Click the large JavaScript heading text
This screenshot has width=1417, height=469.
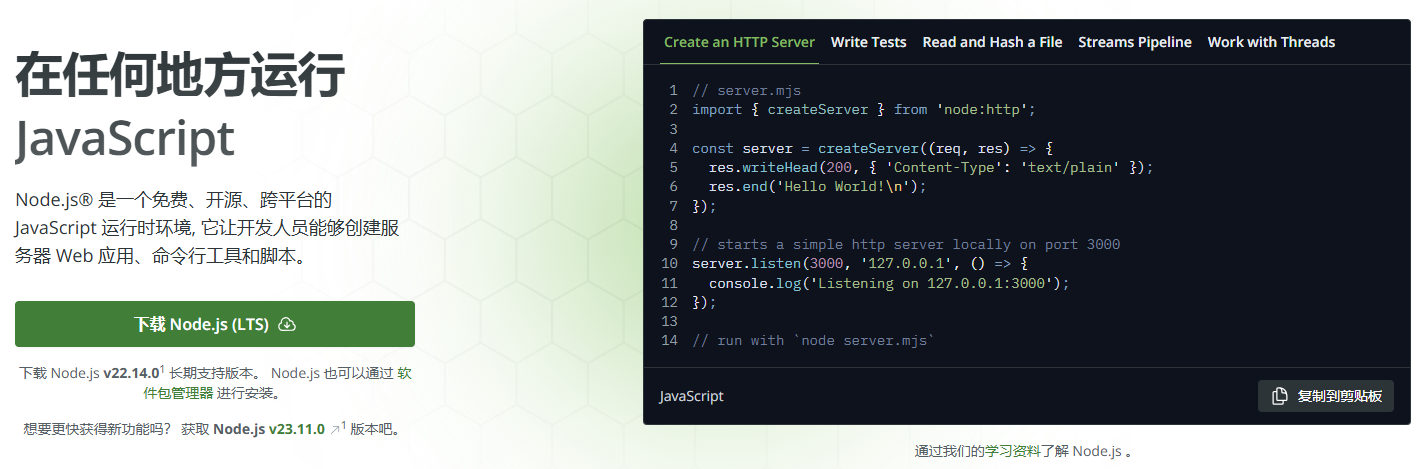pos(125,139)
